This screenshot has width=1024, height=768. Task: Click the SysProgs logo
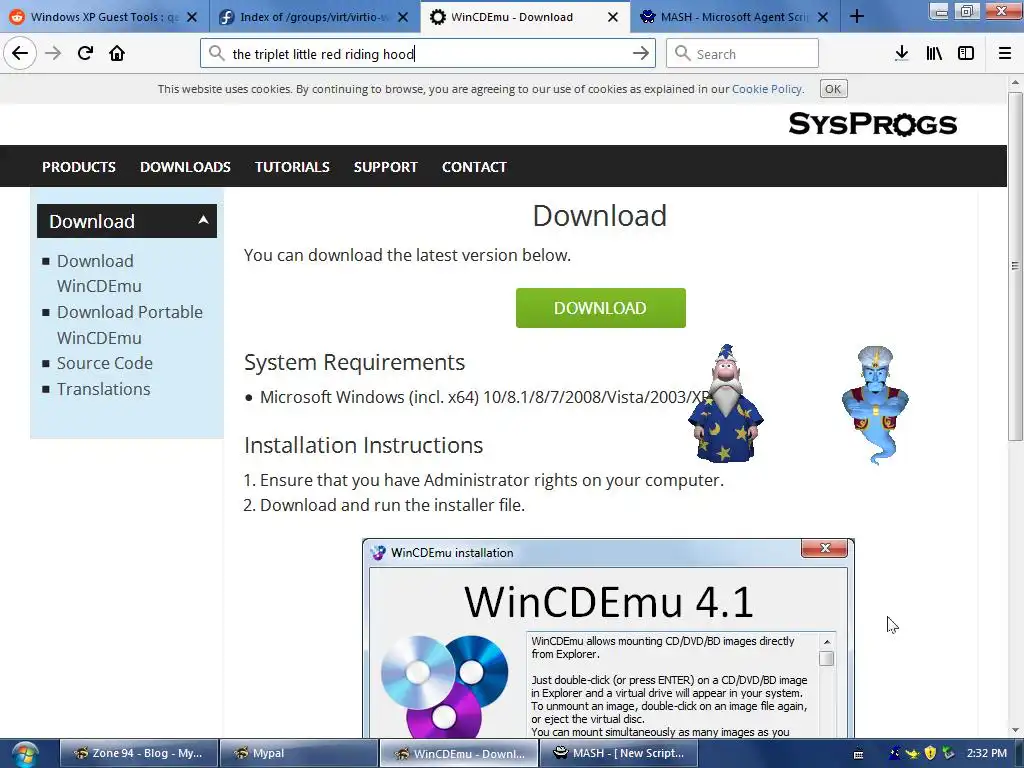click(x=872, y=123)
